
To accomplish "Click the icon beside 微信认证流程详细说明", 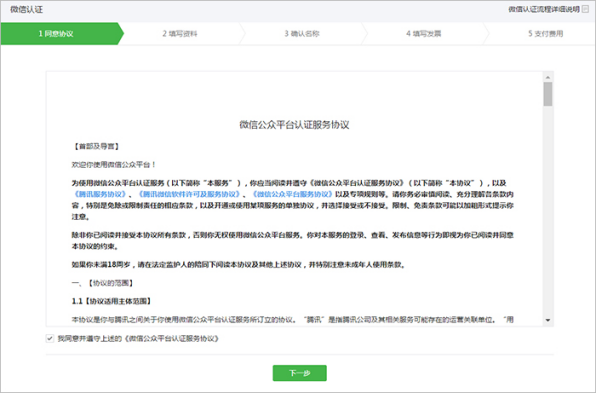I will point(586,9).
